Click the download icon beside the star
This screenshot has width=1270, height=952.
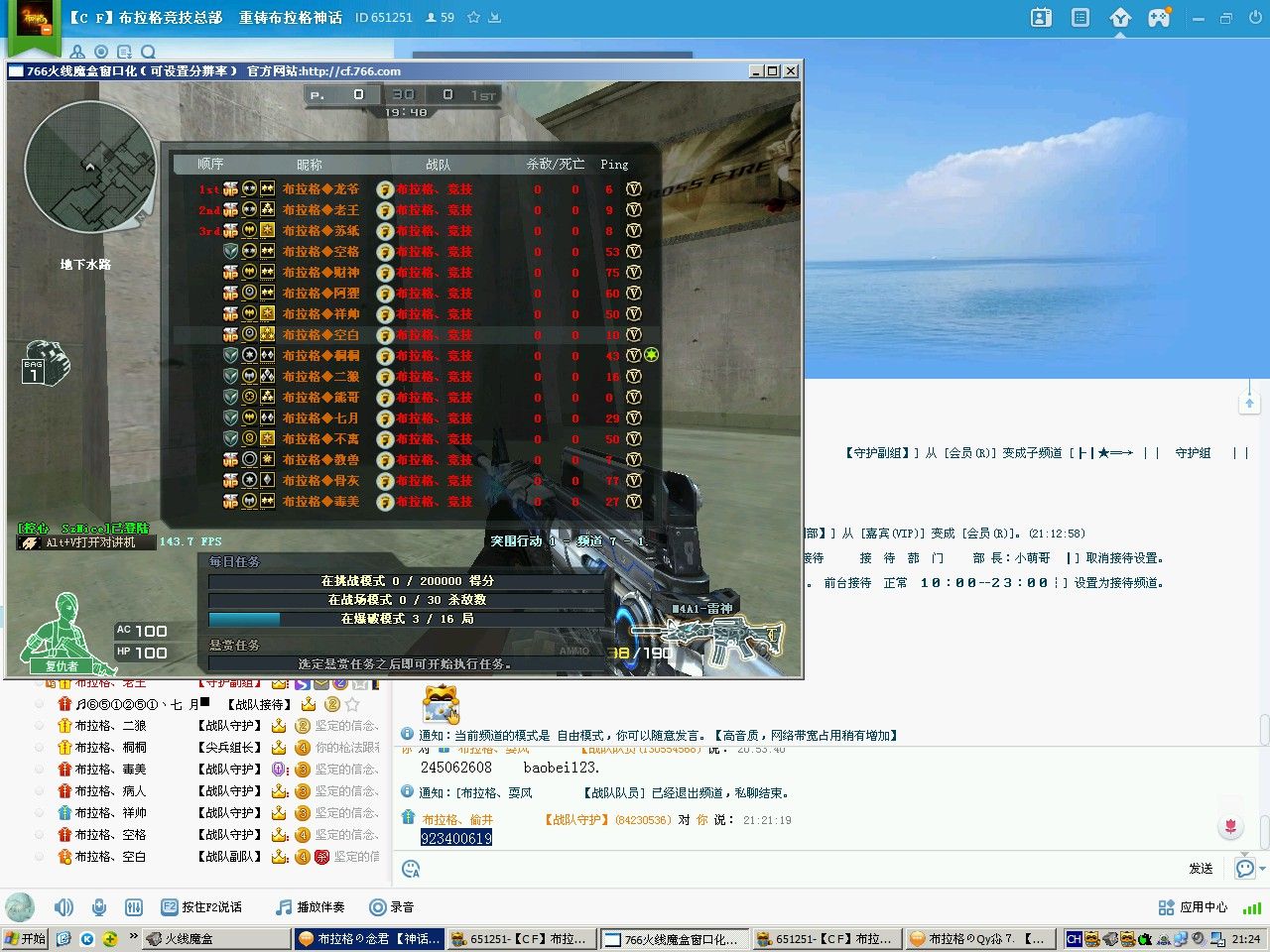pos(495,18)
